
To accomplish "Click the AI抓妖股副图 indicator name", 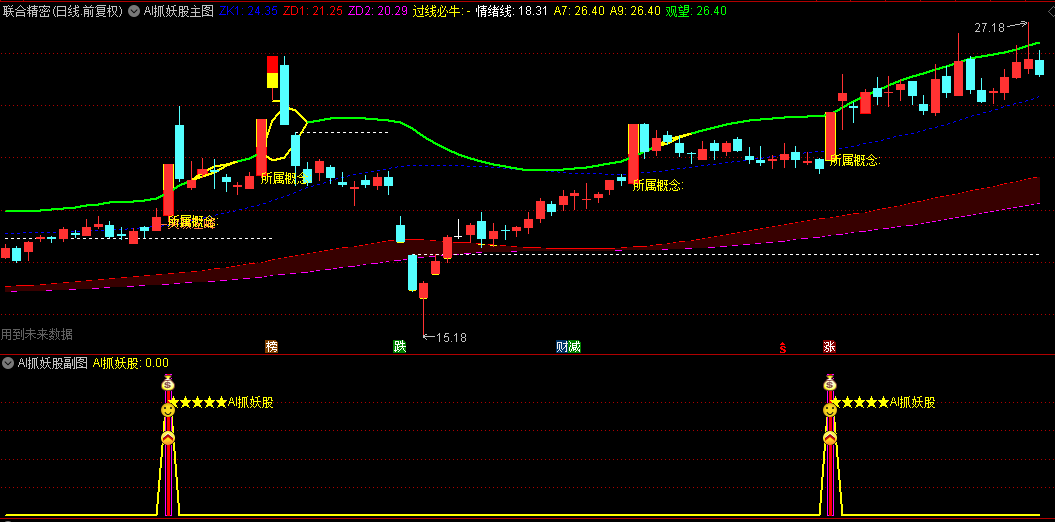I will click(52, 363).
